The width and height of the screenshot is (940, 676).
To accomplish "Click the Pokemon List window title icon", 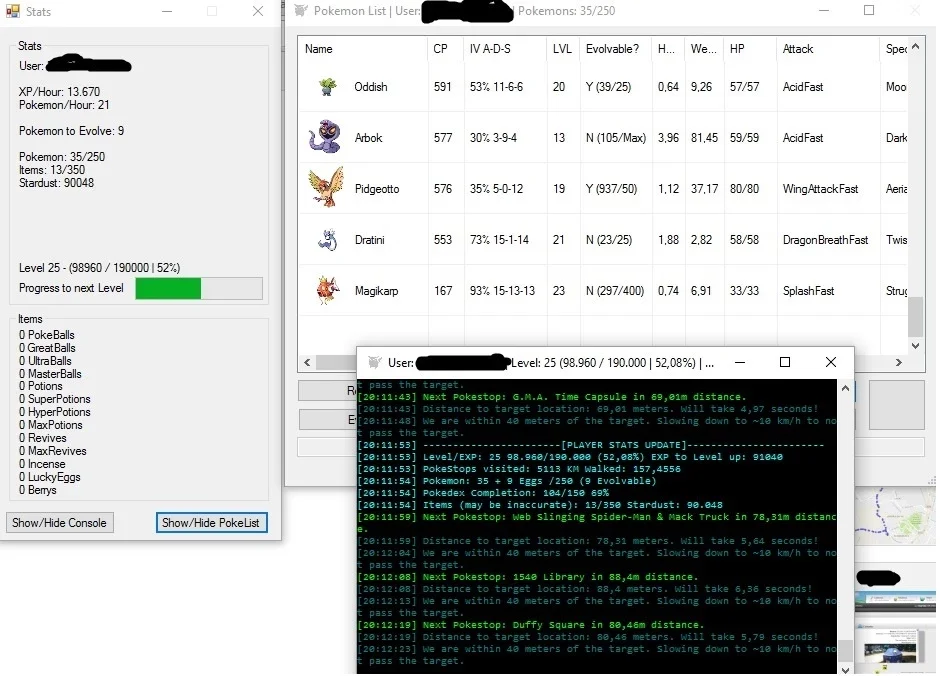I will pos(301,10).
